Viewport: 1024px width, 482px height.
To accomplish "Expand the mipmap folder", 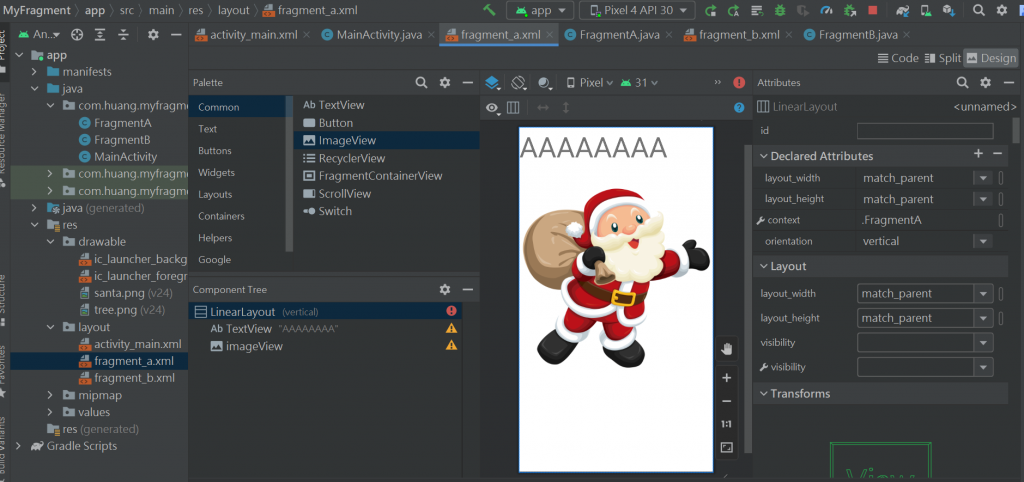I will (x=50, y=395).
